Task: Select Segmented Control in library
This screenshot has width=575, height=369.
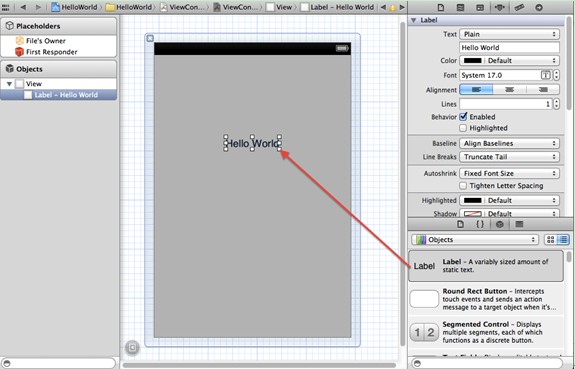Action: click(486, 332)
